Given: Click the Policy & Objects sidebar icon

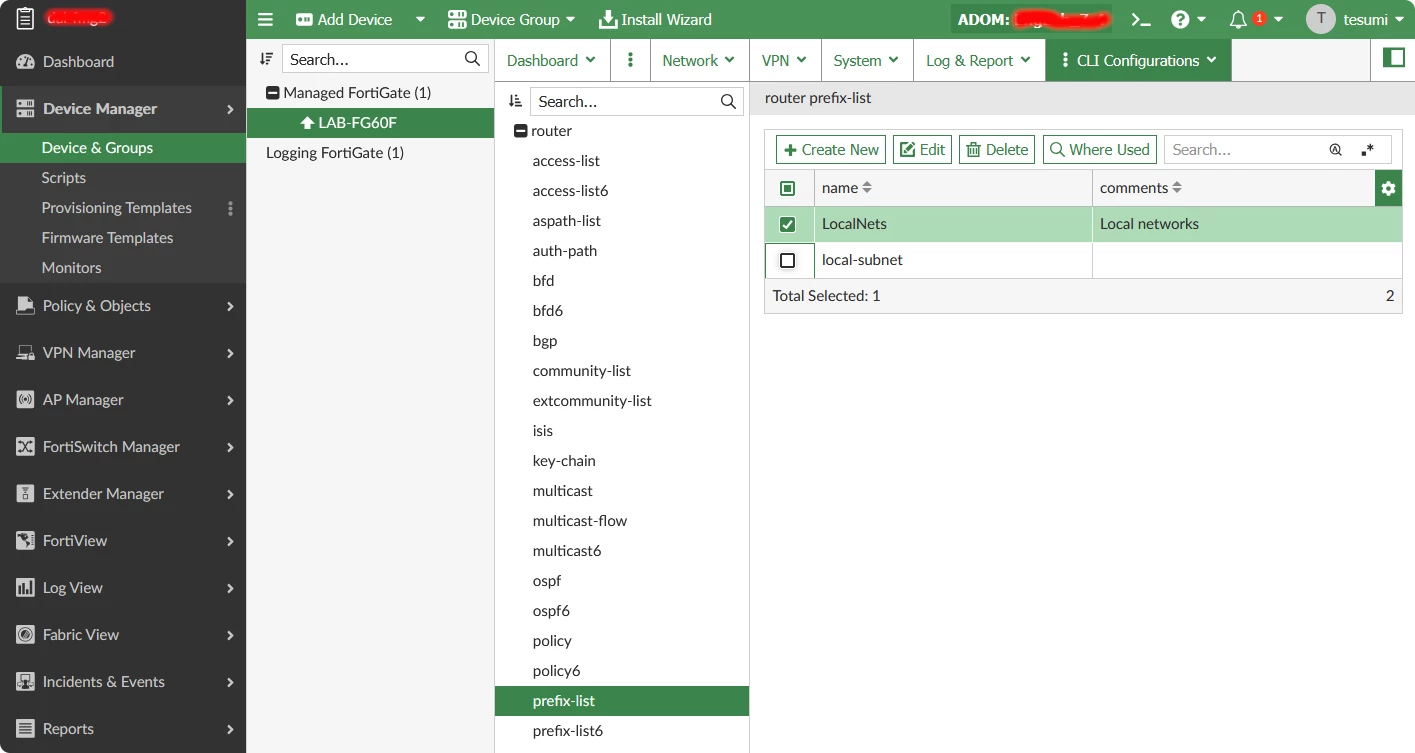Looking at the screenshot, I should pyautogui.click(x=25, y=306).
